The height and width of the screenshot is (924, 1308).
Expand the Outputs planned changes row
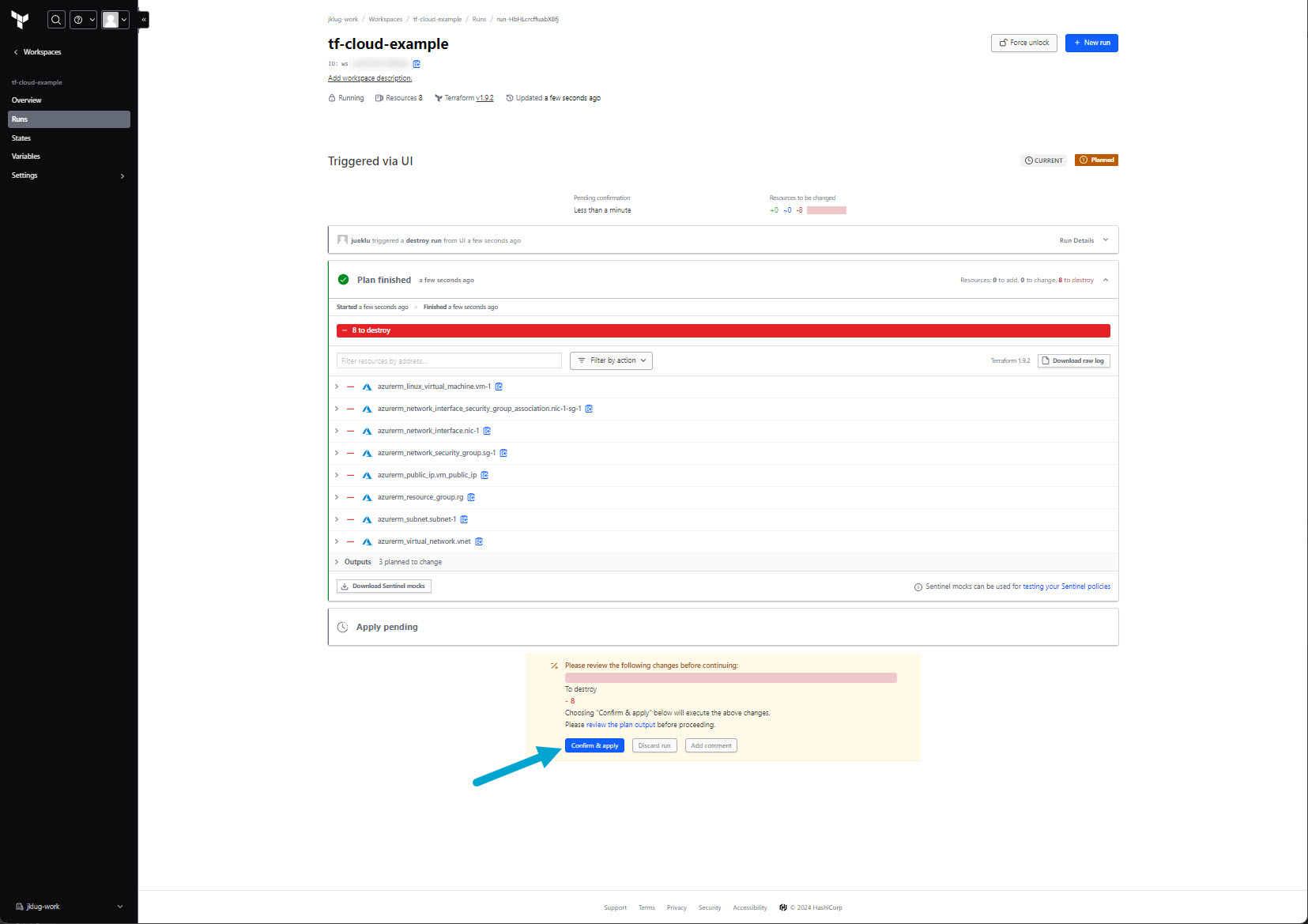(x=337, y=562)
